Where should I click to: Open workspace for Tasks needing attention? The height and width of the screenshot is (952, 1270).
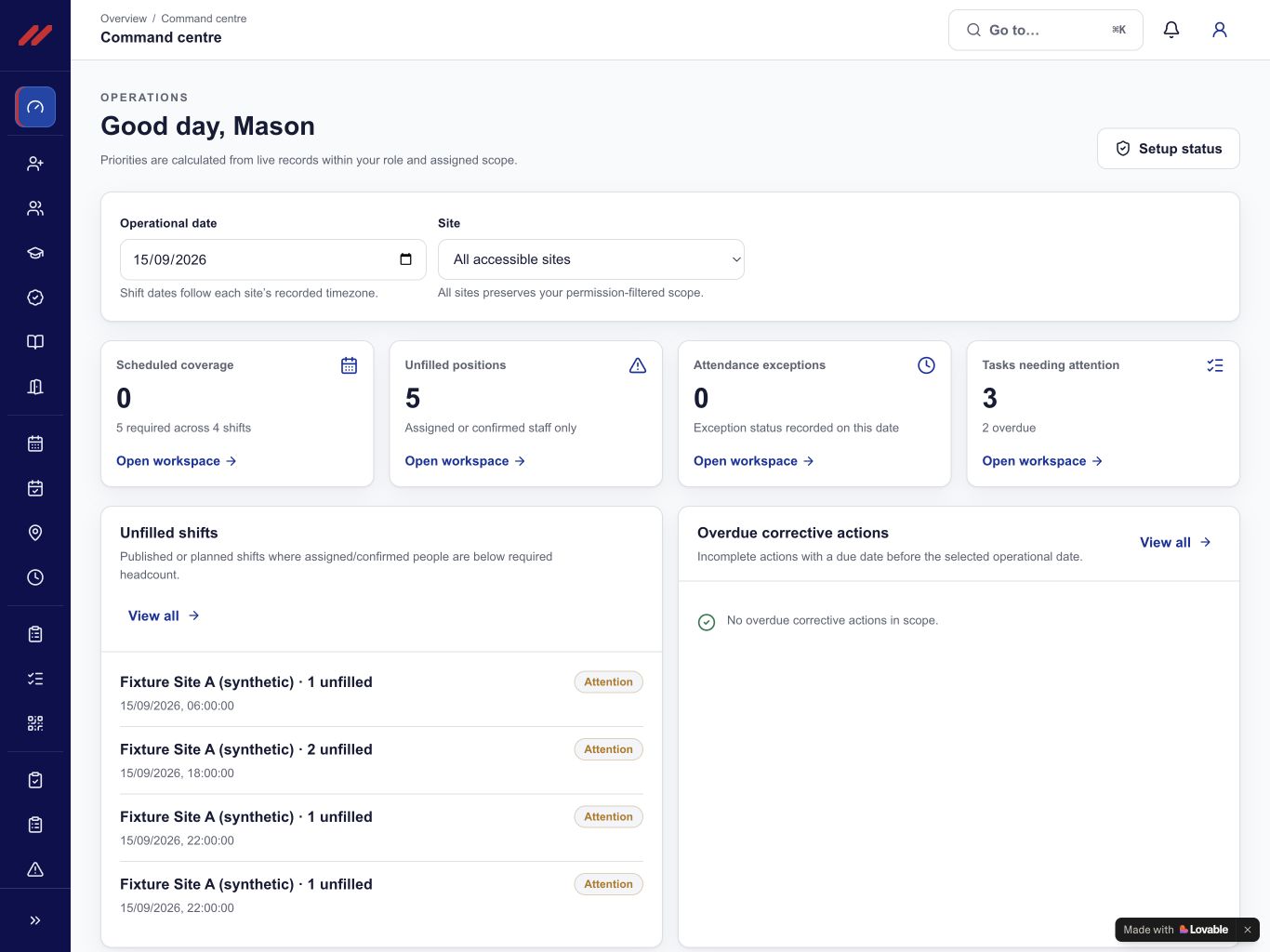point(1043,461)
